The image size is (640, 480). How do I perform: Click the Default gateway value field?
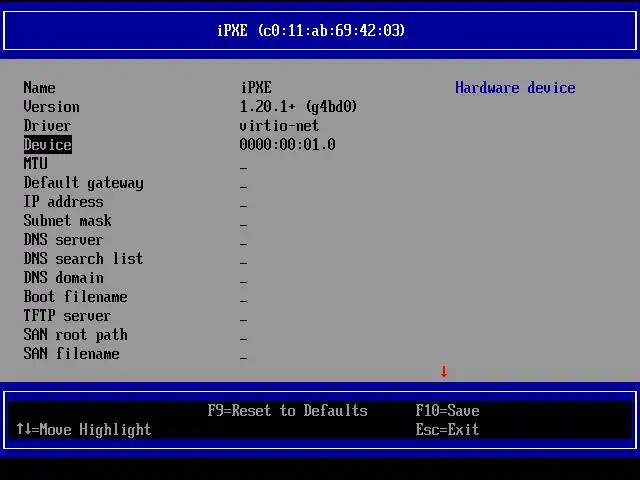244,187
